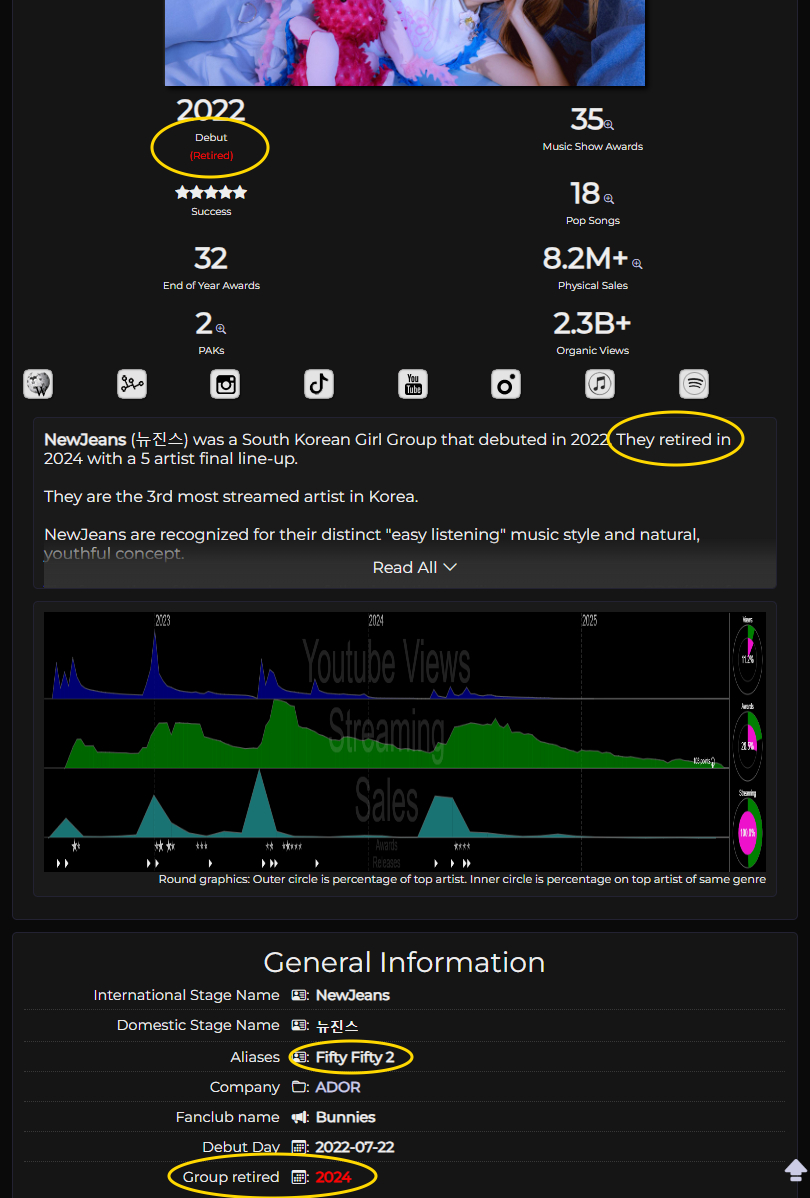Screen dimensions: 810x1198
Task: Open the line-graph chart link icon
Action: tap(132, 384)
